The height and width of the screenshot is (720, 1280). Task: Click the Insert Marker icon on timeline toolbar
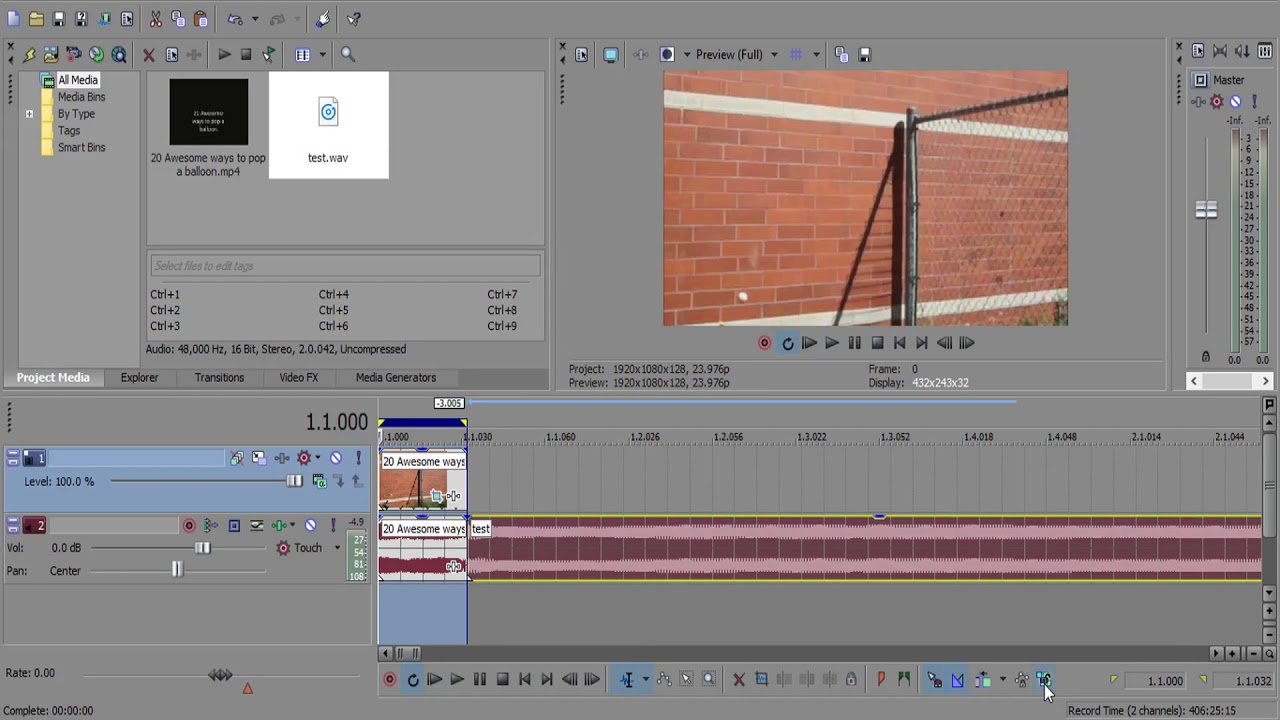(x=881, y=680)
